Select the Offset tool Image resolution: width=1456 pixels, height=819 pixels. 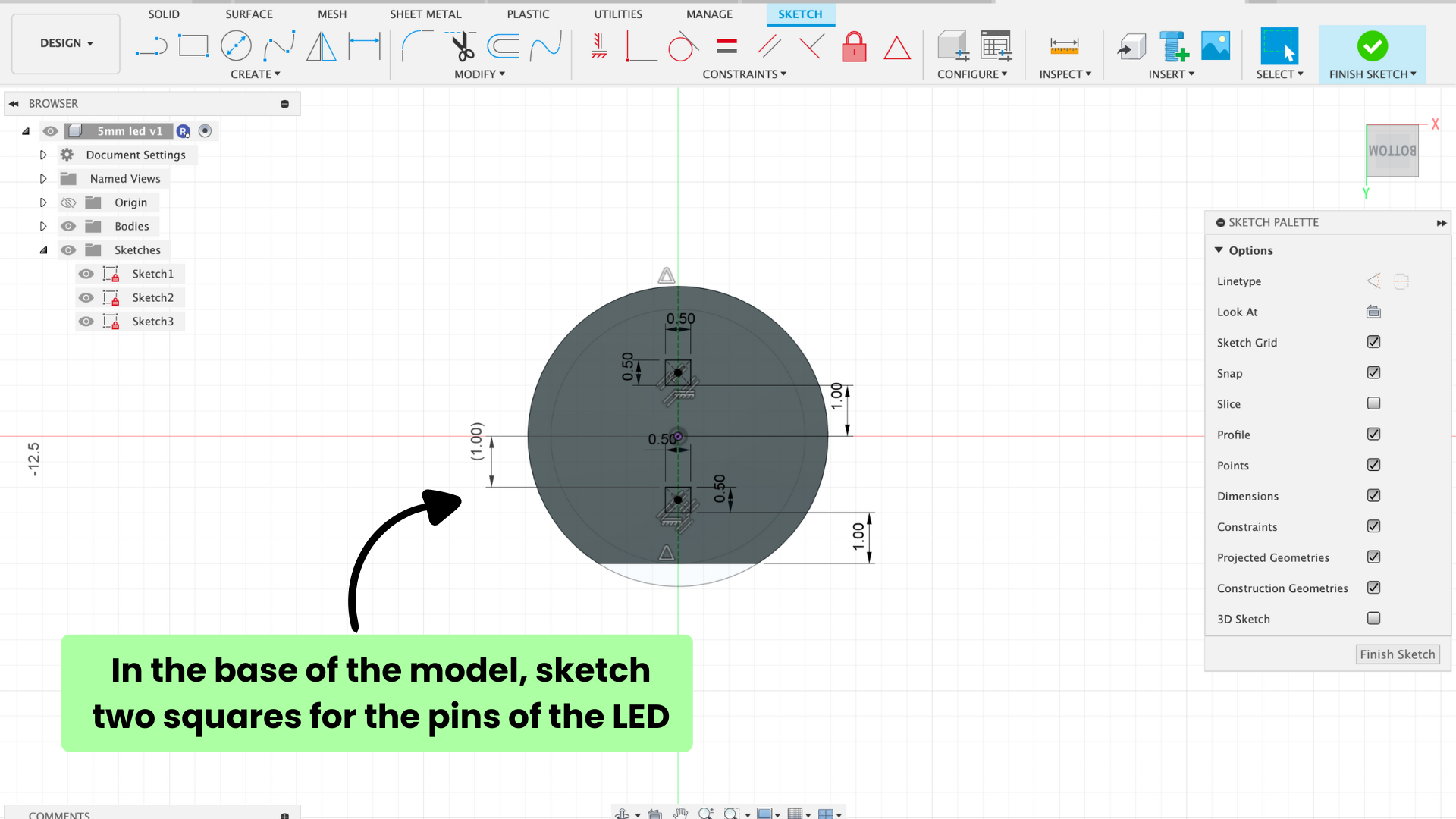pyautogui.click(x=503, y=46)
